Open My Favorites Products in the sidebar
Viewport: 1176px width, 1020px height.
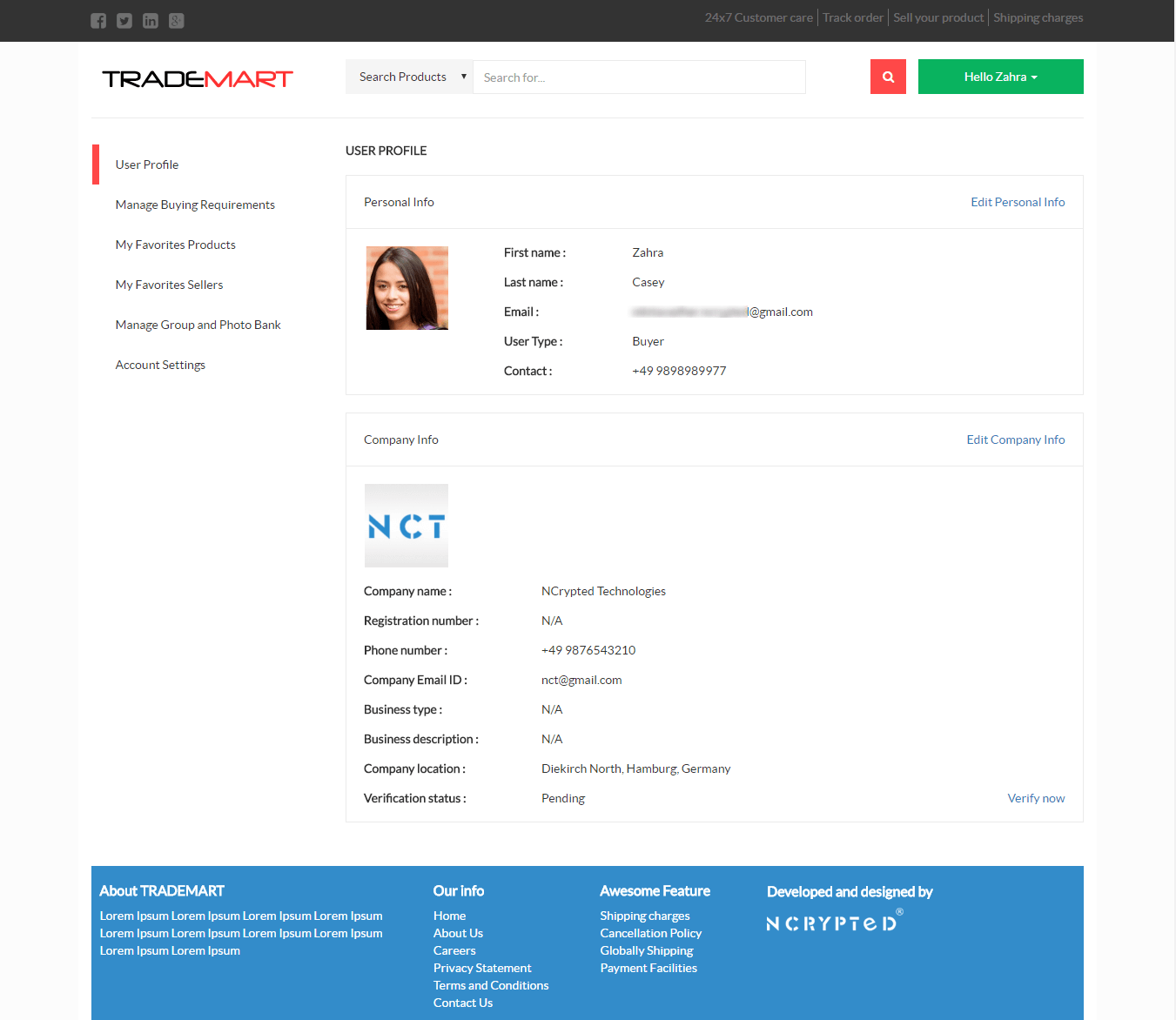(176, 245)
